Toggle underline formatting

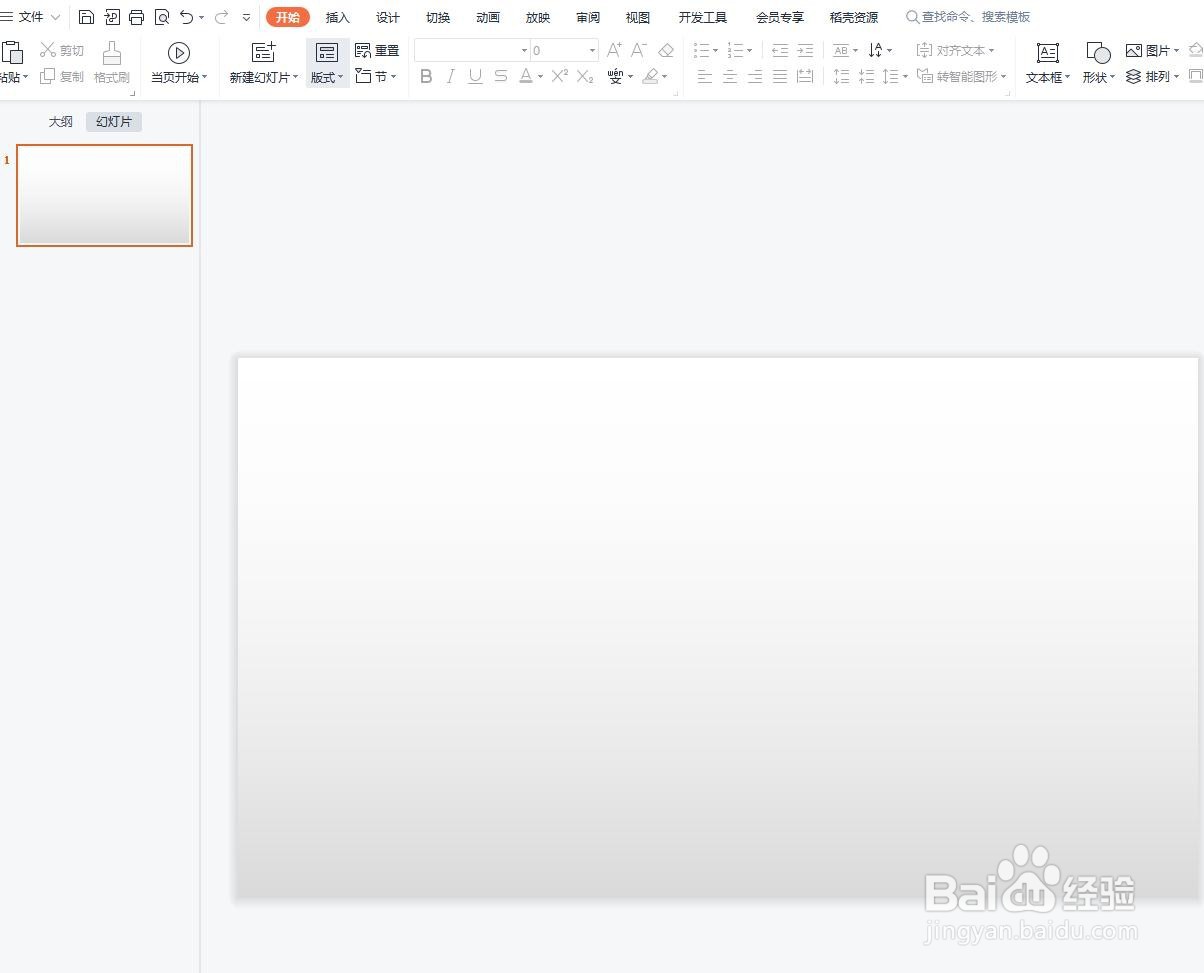pyautogui.click(x=474, y=76)
